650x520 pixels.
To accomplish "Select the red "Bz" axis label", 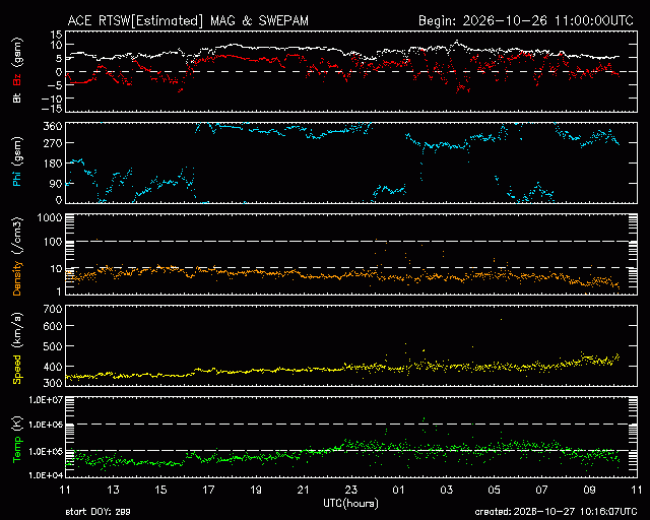I will (17, 80).
